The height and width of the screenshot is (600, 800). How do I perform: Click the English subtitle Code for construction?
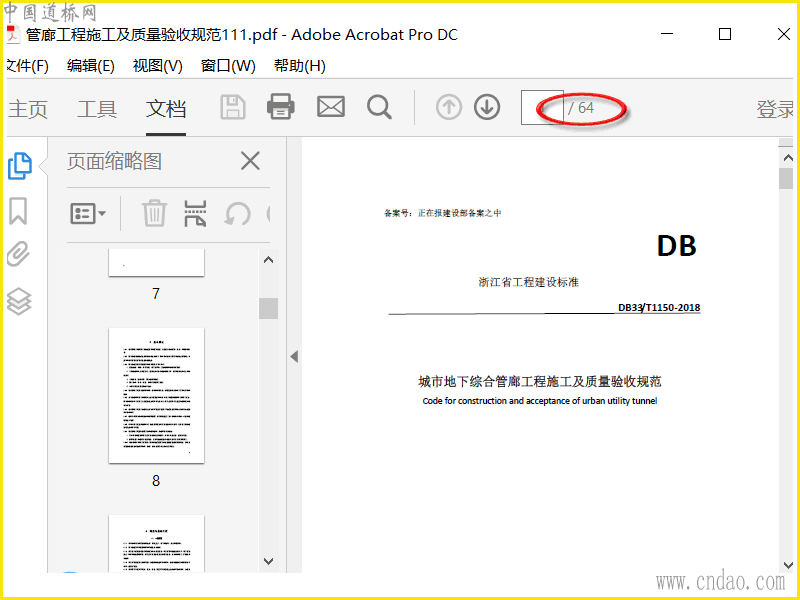pyautogui.click(x=540, y=401)
